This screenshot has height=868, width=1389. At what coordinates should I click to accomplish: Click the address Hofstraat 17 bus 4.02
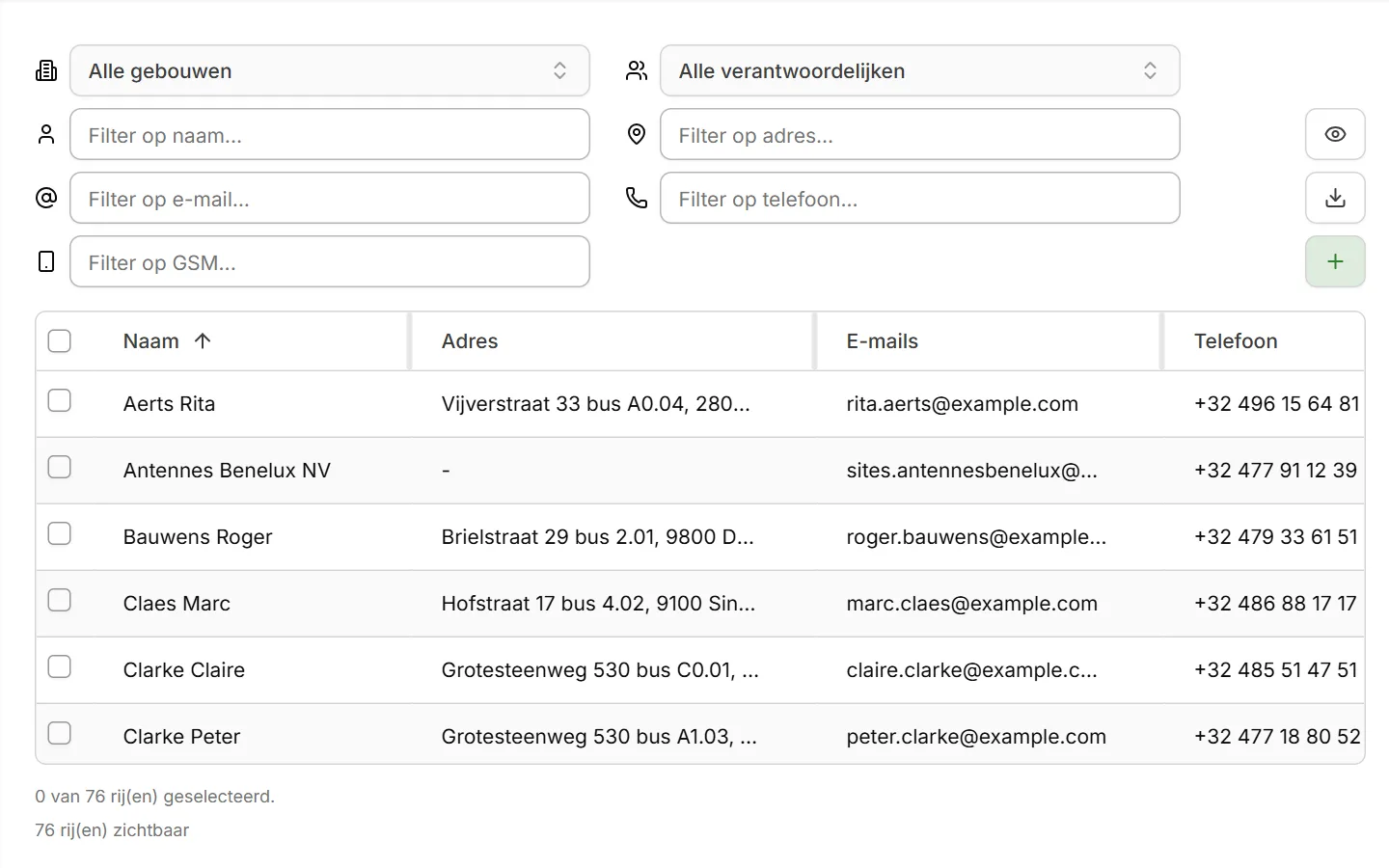coord(599,604)
